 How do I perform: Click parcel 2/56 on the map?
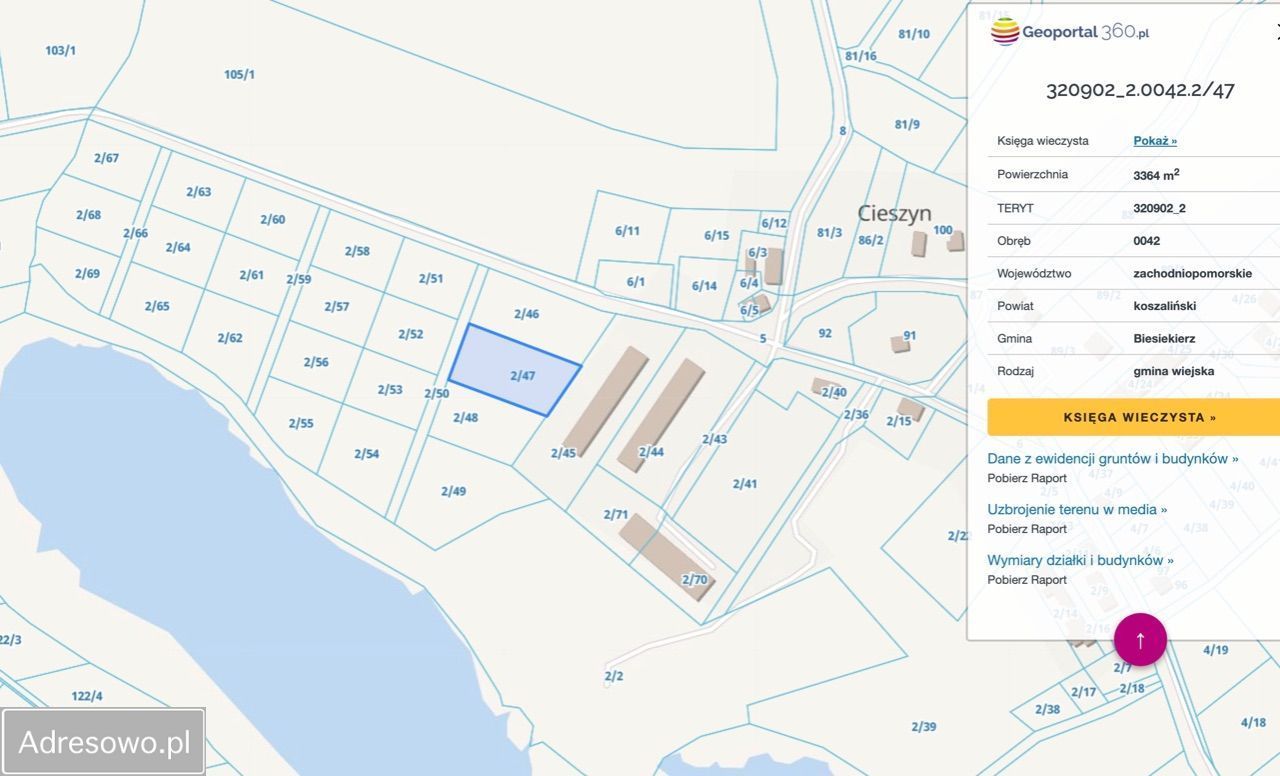316,363
